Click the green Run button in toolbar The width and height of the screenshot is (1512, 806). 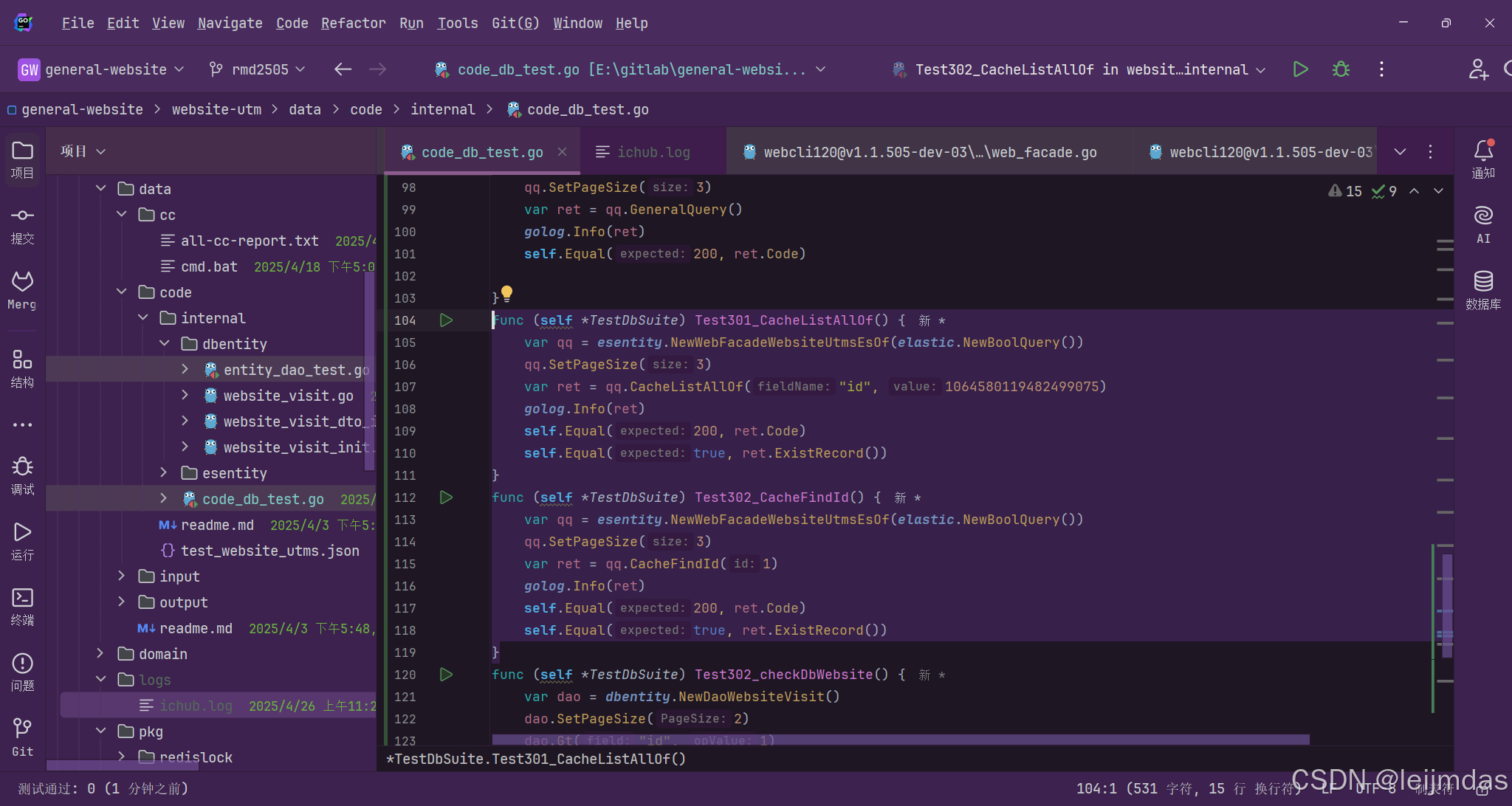tap(1300, 69)
